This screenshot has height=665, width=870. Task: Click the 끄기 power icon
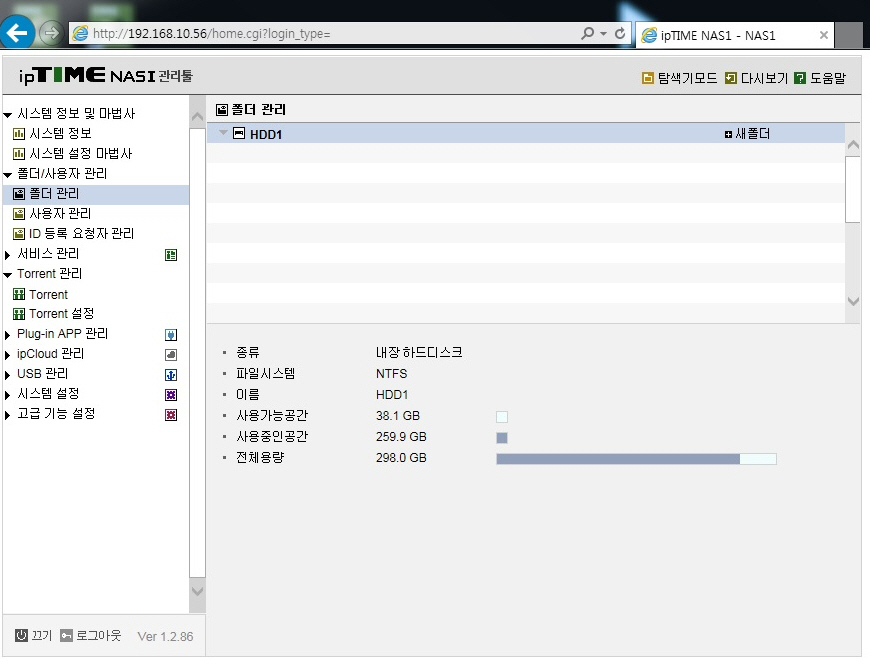pos(21,636)
